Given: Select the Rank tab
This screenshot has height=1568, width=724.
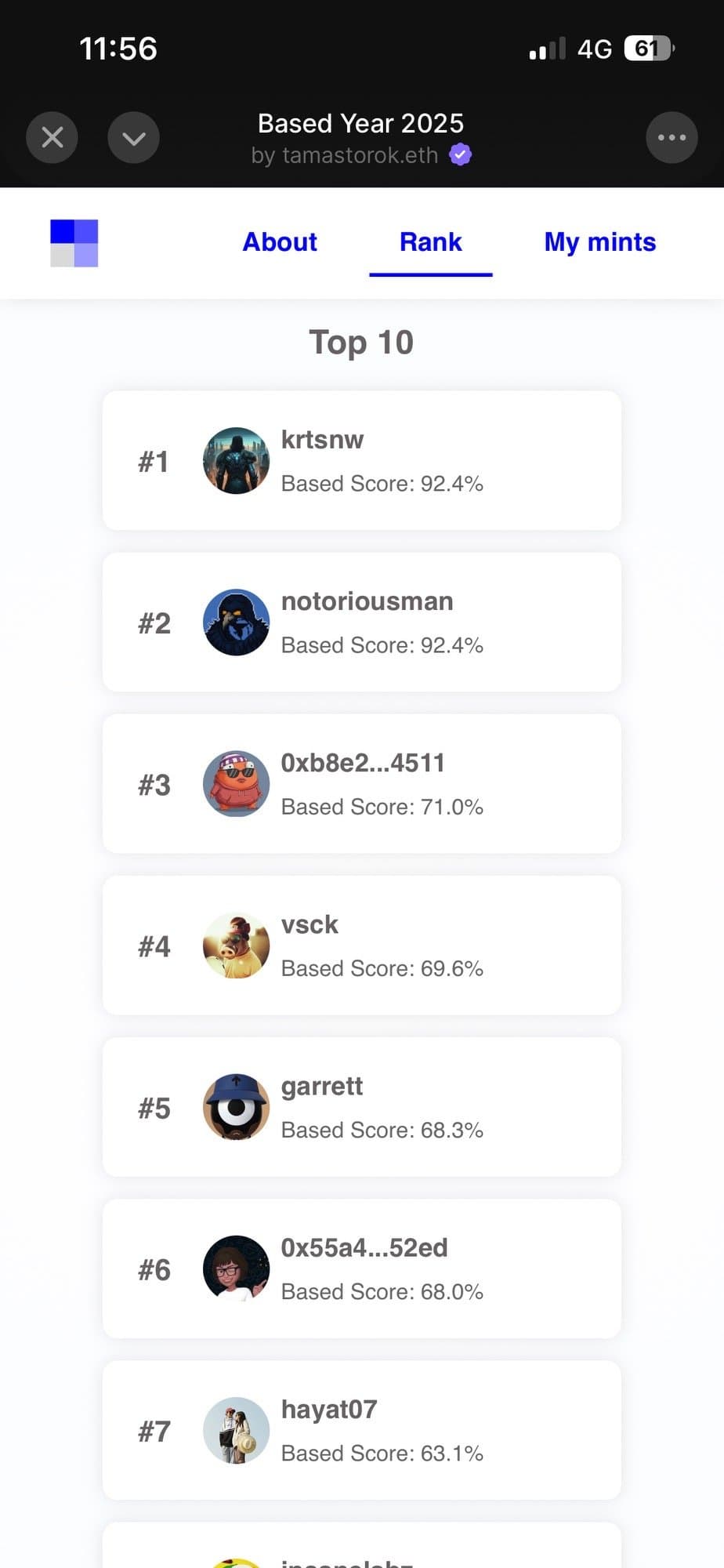Looking at the screenshot, I should pos(430,242).
